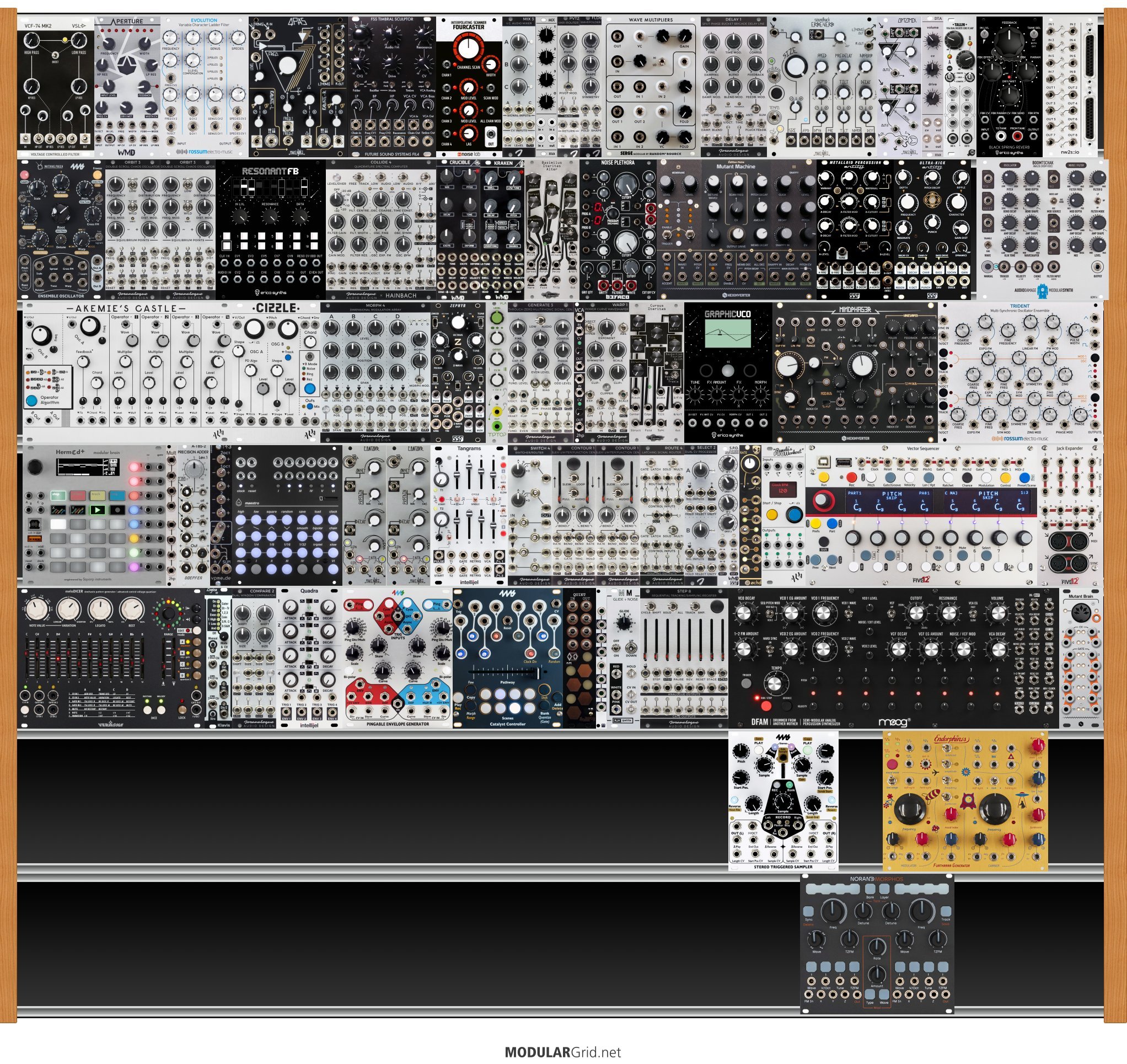The width and height of the screenshot is (1127, 1064).
Task: Click the large carrier frequency knob on Furthrrrr Generator
Action: 994,809
